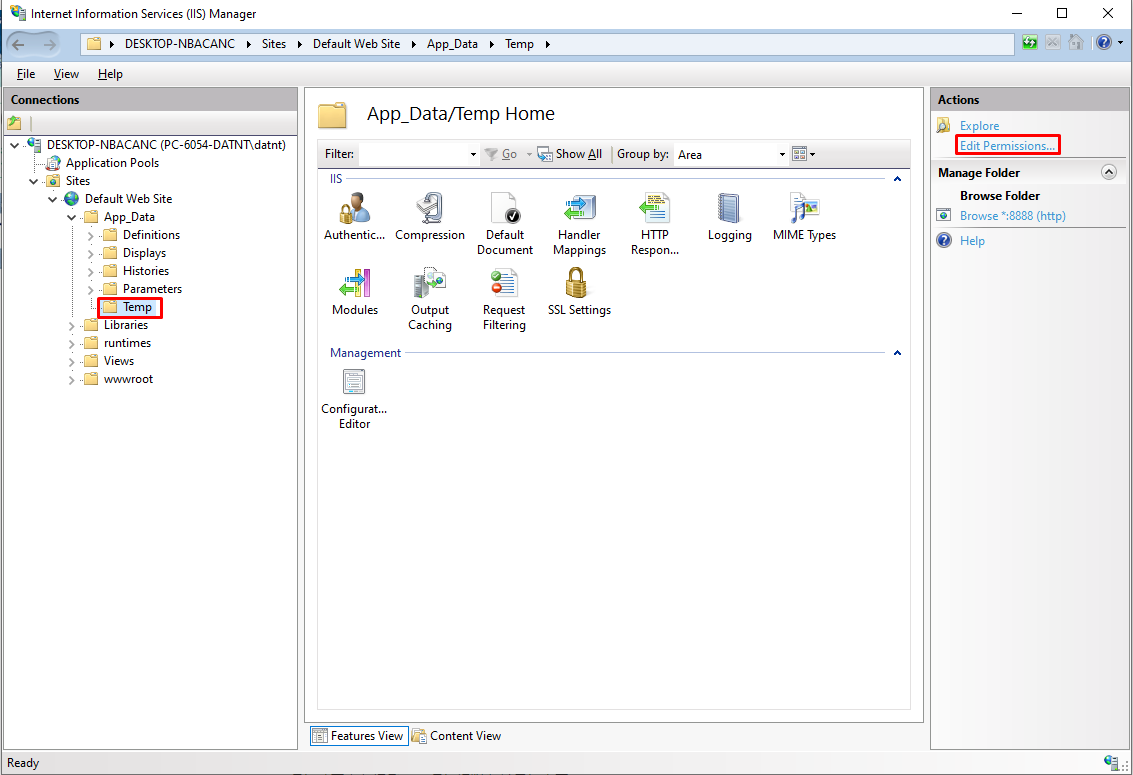Click the stop icon in address bar
The height and width of the screenshot is (775, 1133).
pyautogui.click(x=1053, y=43)
